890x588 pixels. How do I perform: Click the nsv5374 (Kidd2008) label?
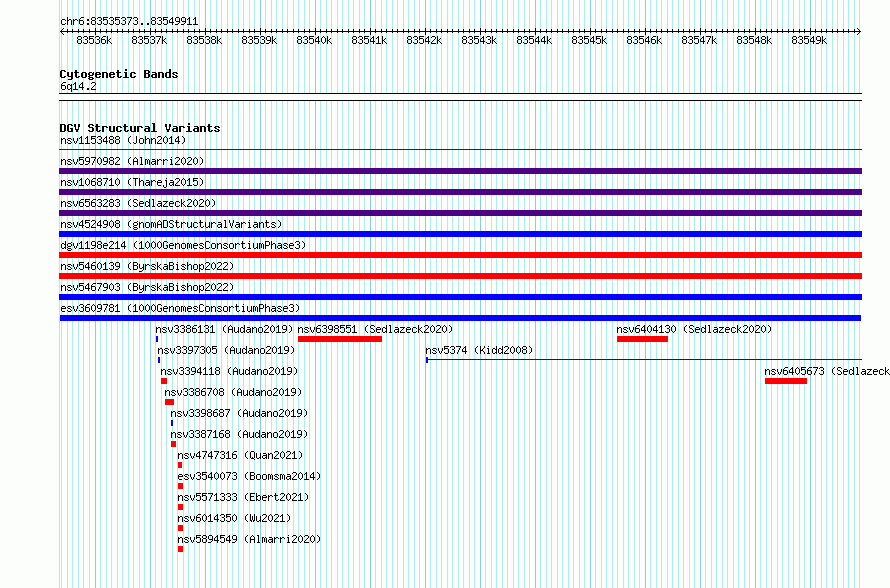[x=480, y=350]
